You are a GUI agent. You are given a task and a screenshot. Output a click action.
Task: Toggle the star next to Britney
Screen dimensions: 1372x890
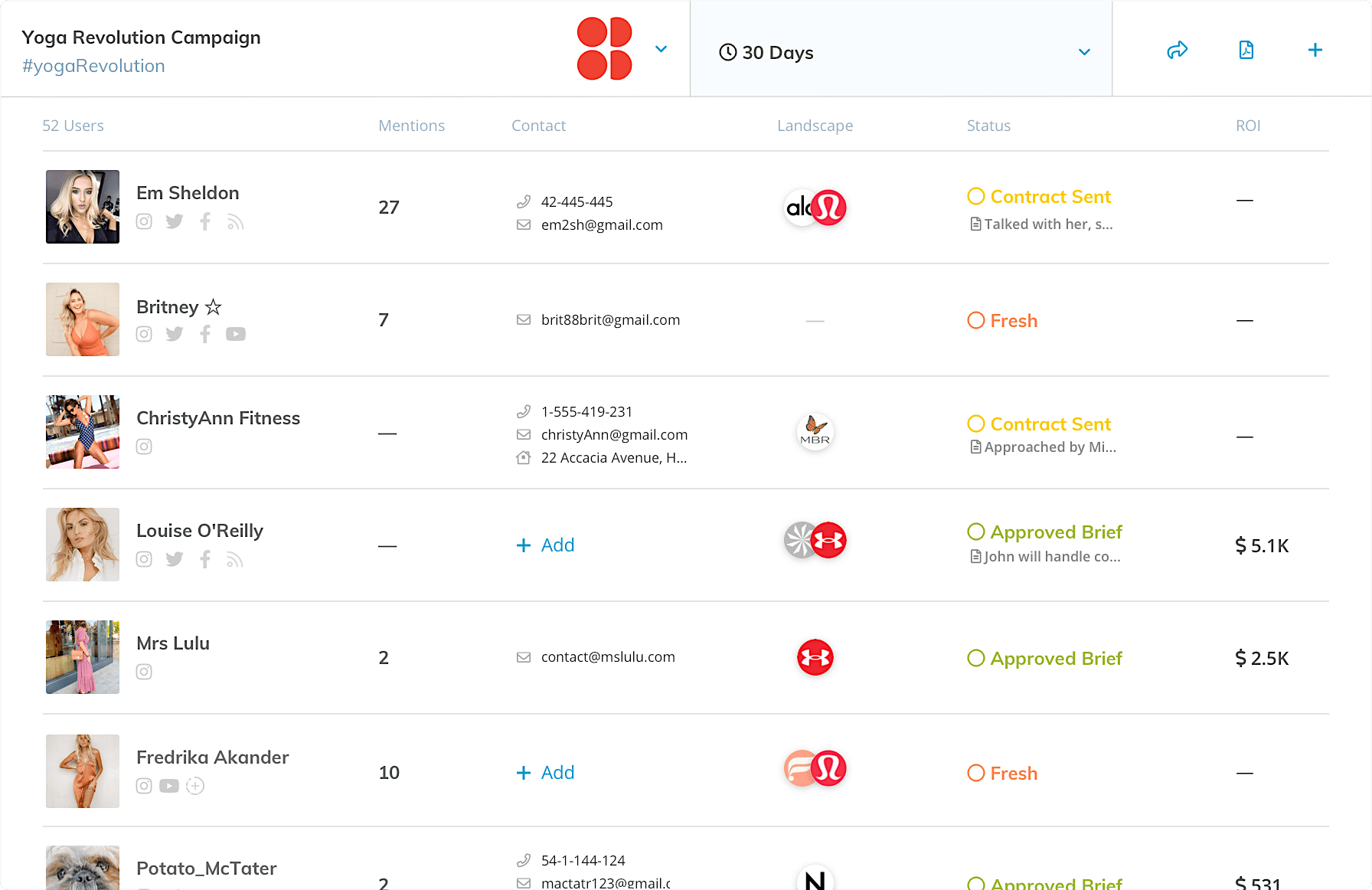tap(214, 307)
